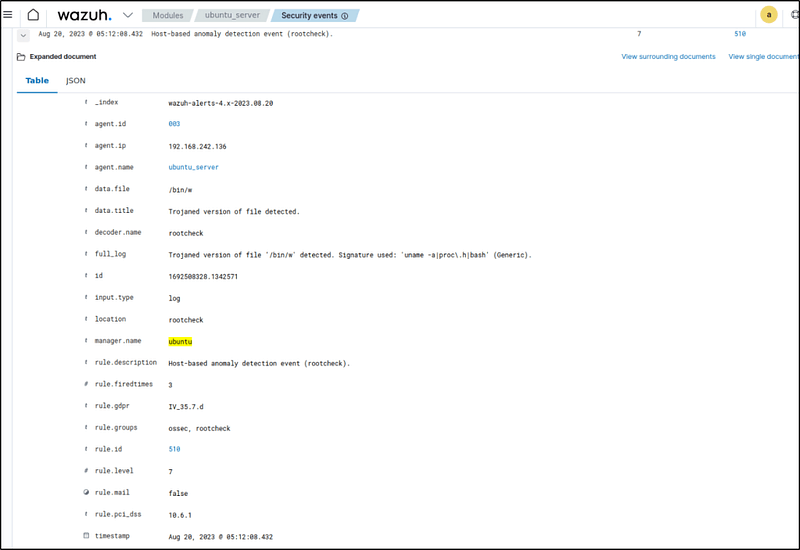Open the user avatar menu
This screenshot has height=550, width=800.
tap(768, 15)
